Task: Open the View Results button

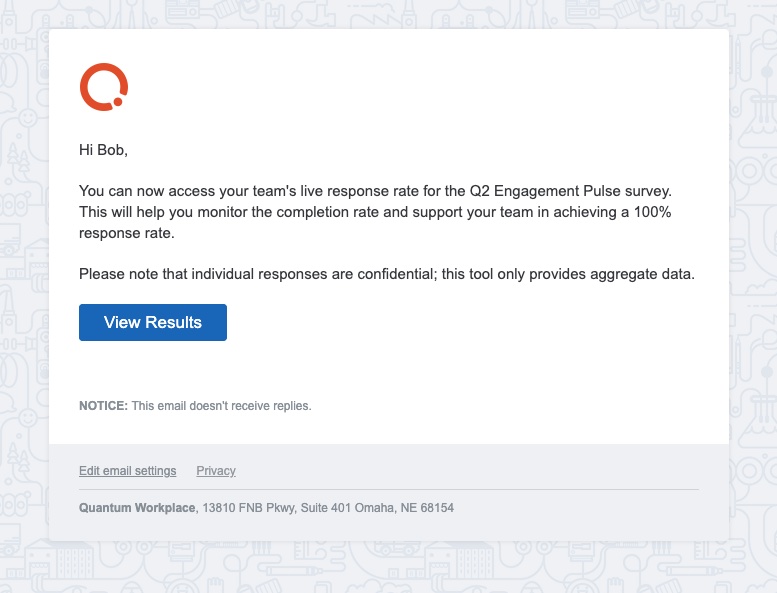Action: pos(153,323)
